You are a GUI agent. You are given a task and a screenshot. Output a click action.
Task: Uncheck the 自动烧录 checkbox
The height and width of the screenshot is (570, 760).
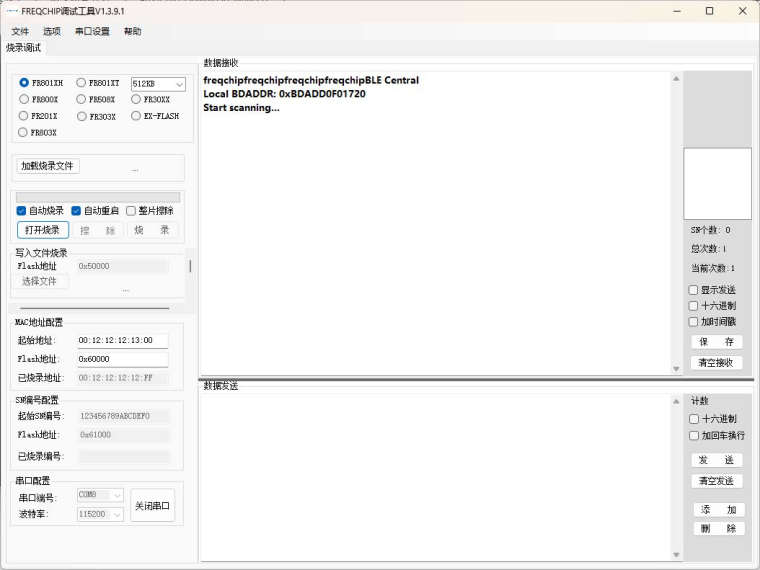(x=22, y=211)
